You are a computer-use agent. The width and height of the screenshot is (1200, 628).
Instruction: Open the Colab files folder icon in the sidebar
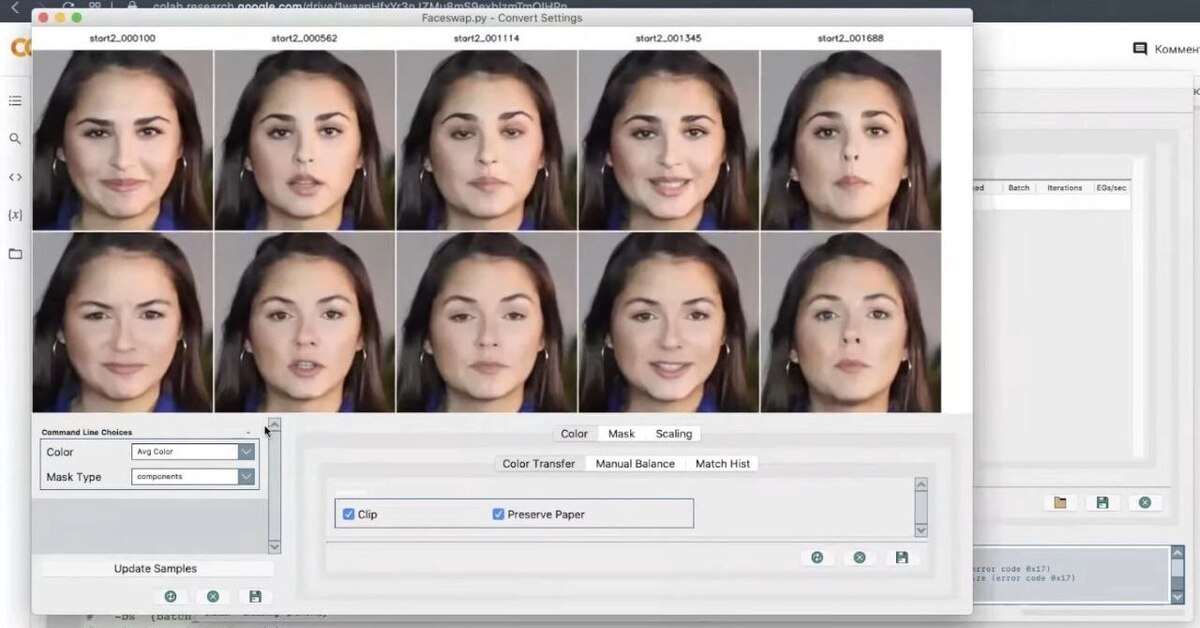point(15,254)
